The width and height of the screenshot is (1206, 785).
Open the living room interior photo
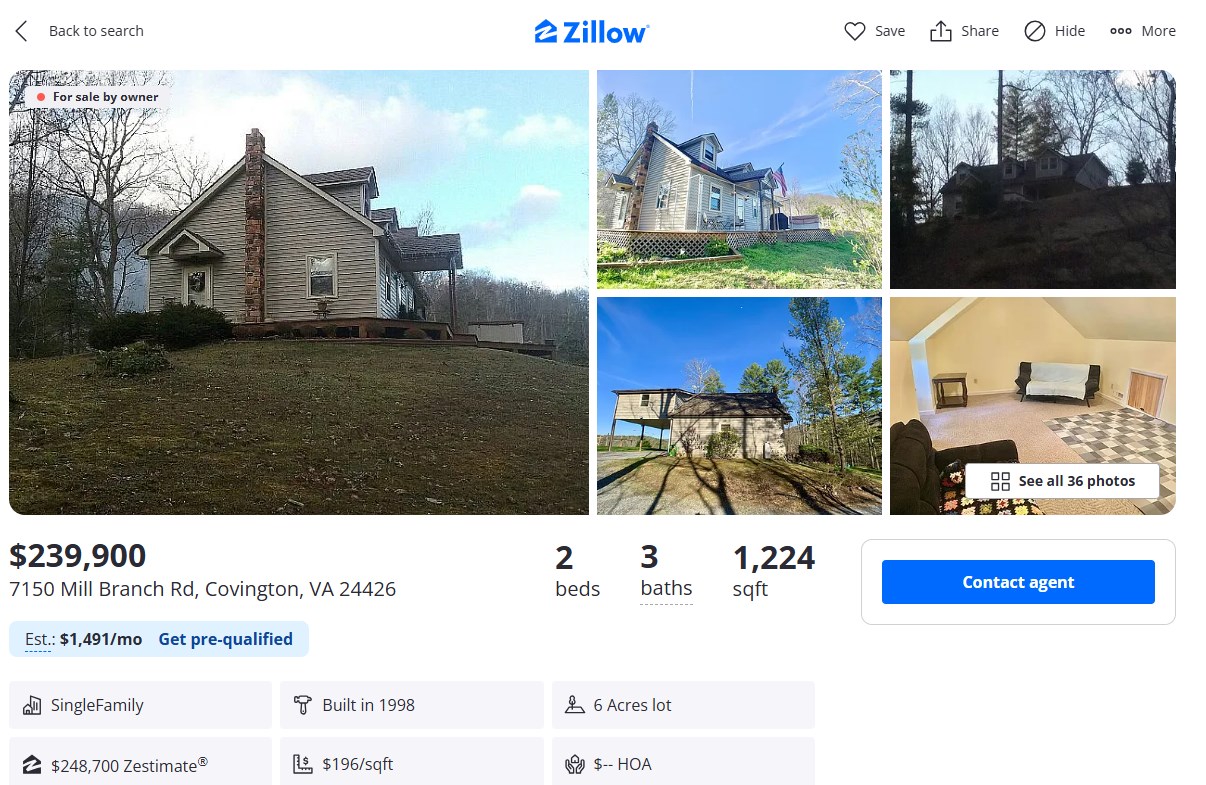tap(1033, 406)
